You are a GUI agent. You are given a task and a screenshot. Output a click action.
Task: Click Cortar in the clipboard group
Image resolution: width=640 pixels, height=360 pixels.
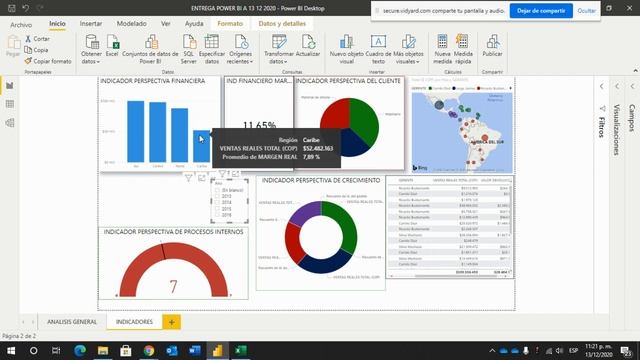[37, 39]
